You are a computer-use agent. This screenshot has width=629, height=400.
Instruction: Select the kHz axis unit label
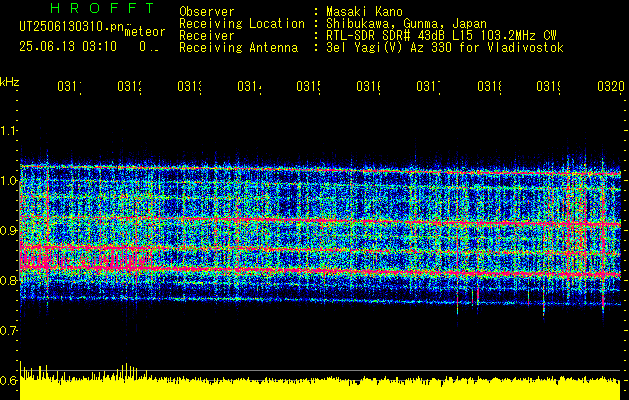click(x=10, y=82)
